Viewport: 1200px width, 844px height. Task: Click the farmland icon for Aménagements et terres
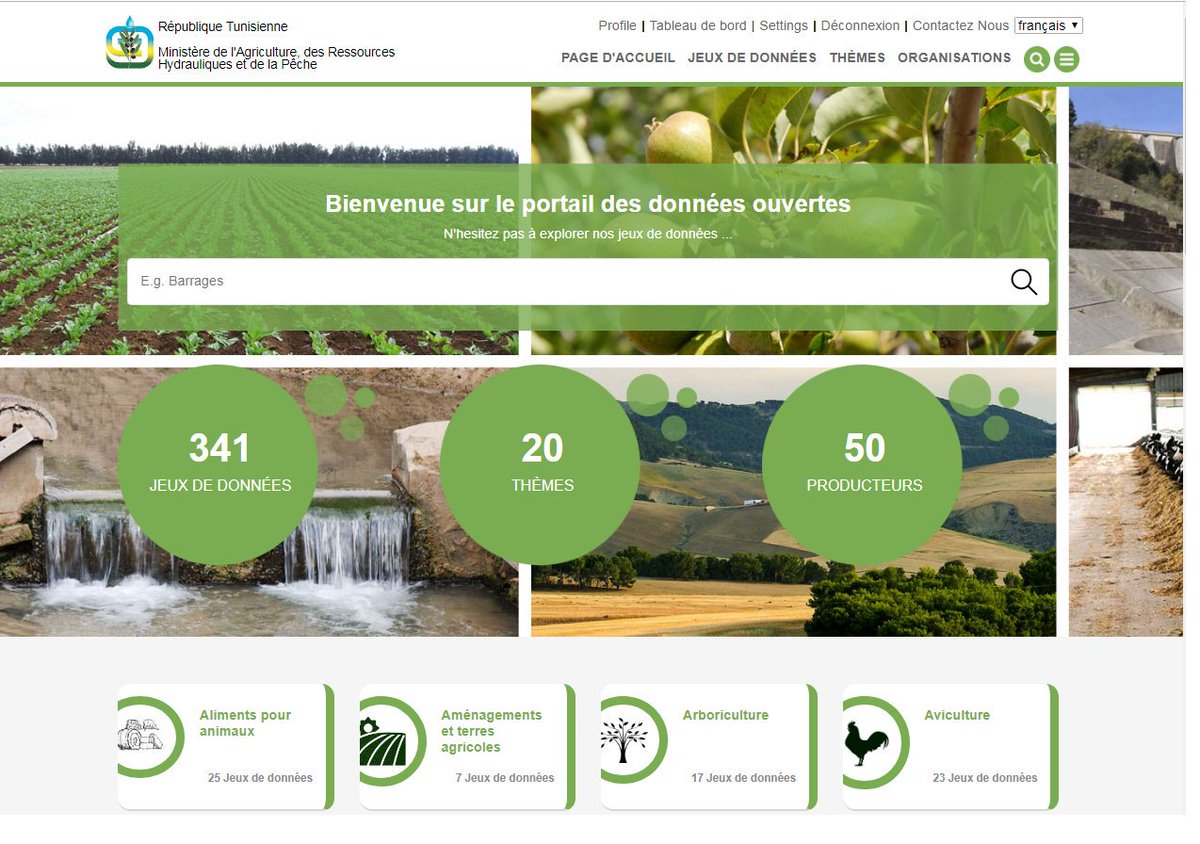[383, 741]
